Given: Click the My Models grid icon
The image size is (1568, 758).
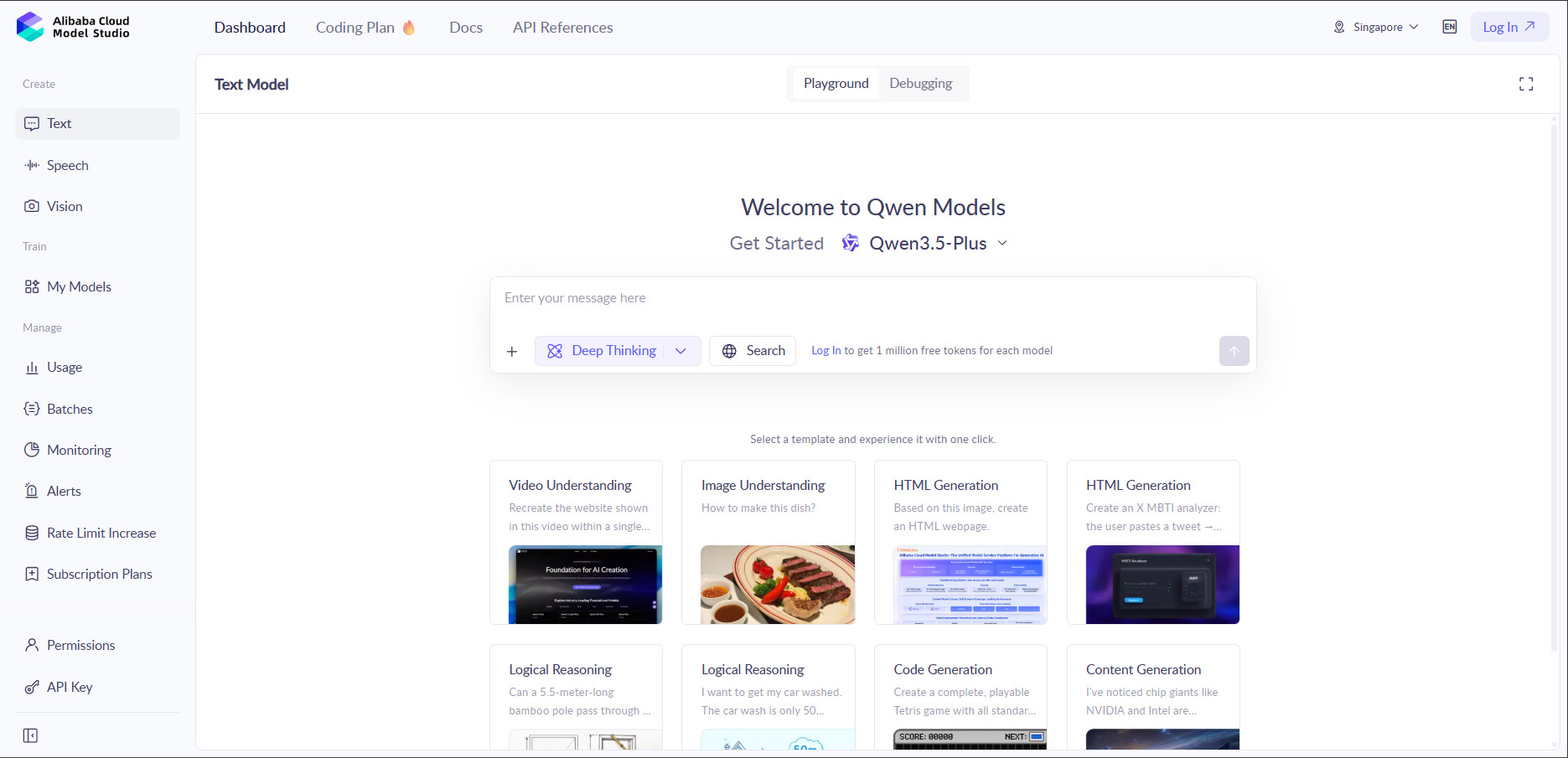Looking at the screenshot, I should [x=32, y=286].
